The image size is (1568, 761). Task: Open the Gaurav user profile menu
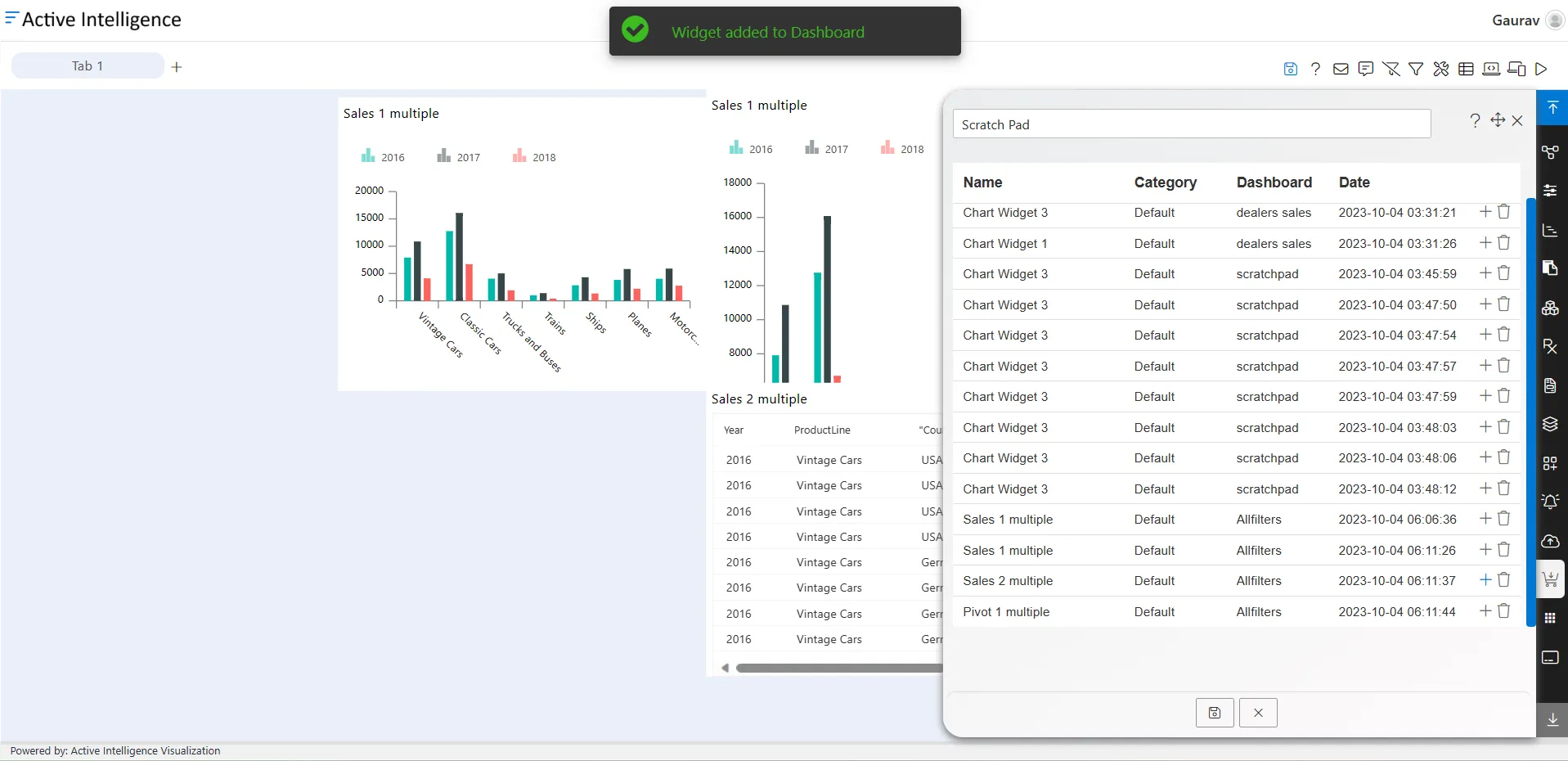click(1527, 20)
